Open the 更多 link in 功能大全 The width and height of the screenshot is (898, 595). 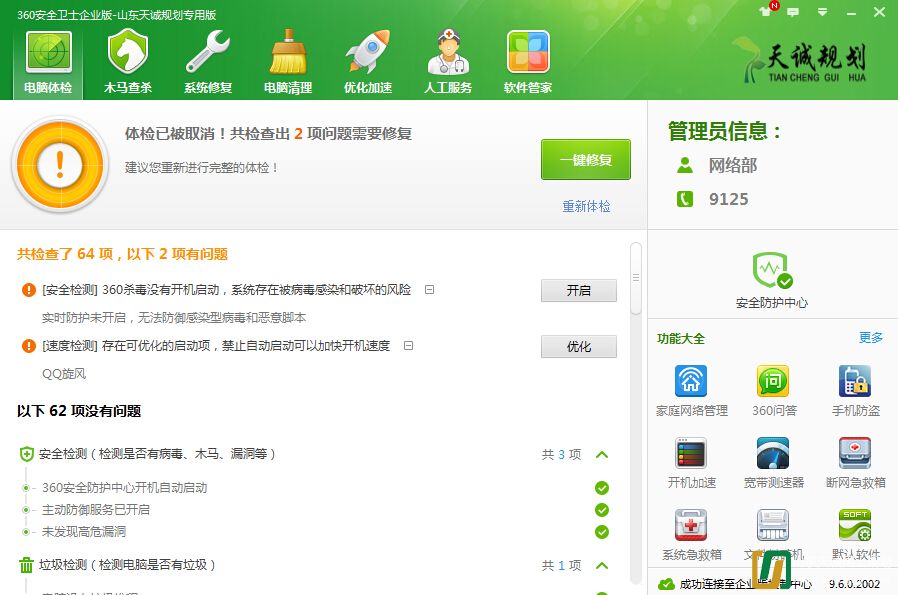pos(871,338)
